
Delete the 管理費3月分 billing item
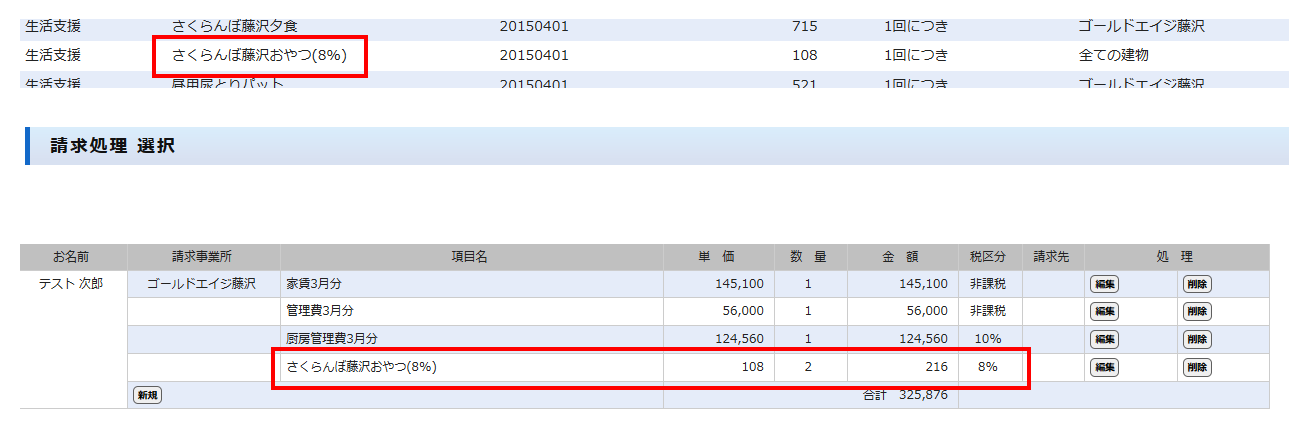(1197, 312)
